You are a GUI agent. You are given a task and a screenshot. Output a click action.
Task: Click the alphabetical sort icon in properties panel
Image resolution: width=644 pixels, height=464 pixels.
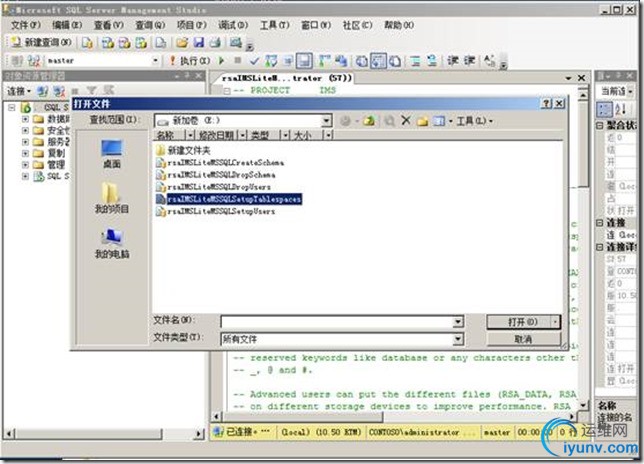pyautogui.click(x=620, y=109)
